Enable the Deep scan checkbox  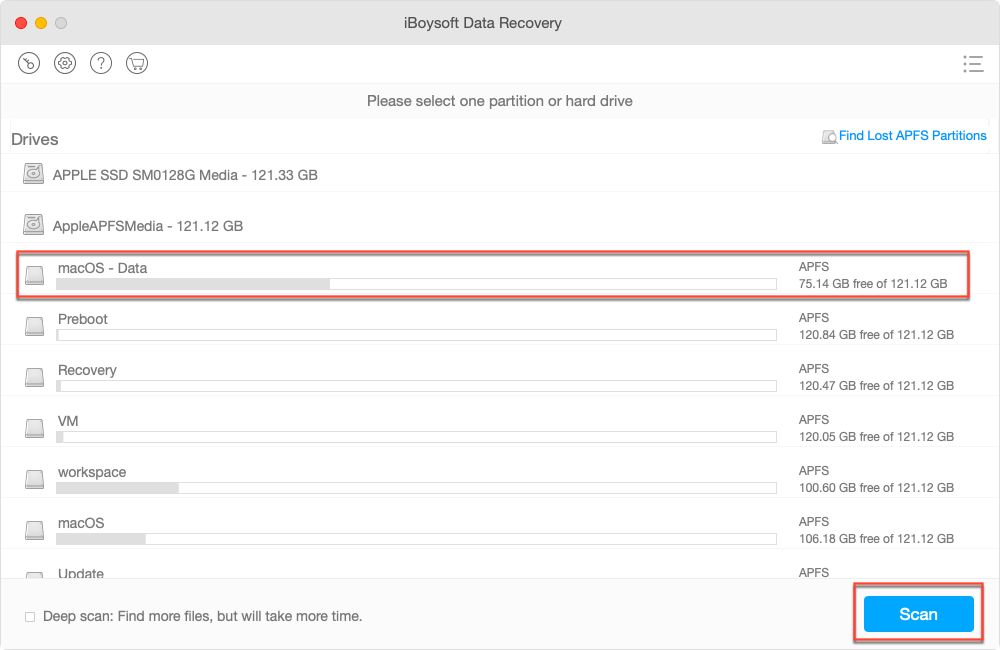tap(30, 616)
